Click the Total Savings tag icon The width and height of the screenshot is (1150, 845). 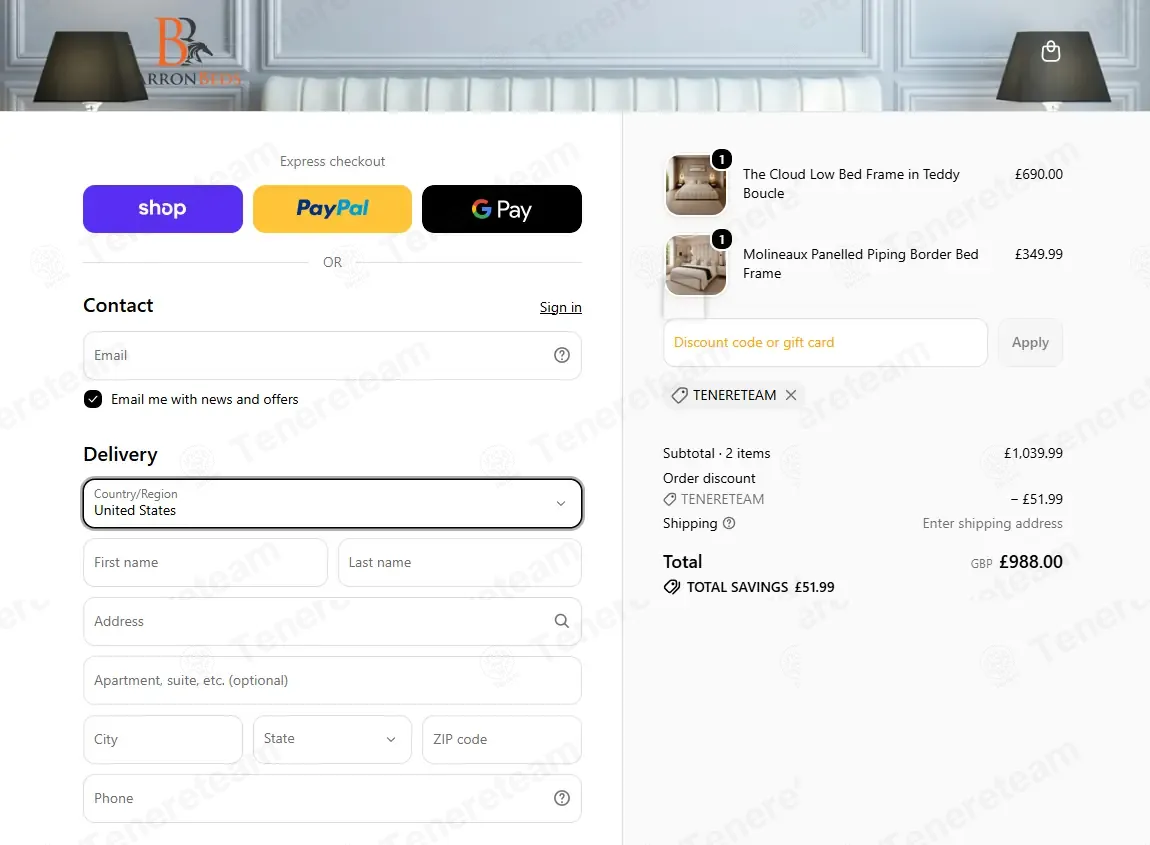pyautogui.click(x=672, y=587)
